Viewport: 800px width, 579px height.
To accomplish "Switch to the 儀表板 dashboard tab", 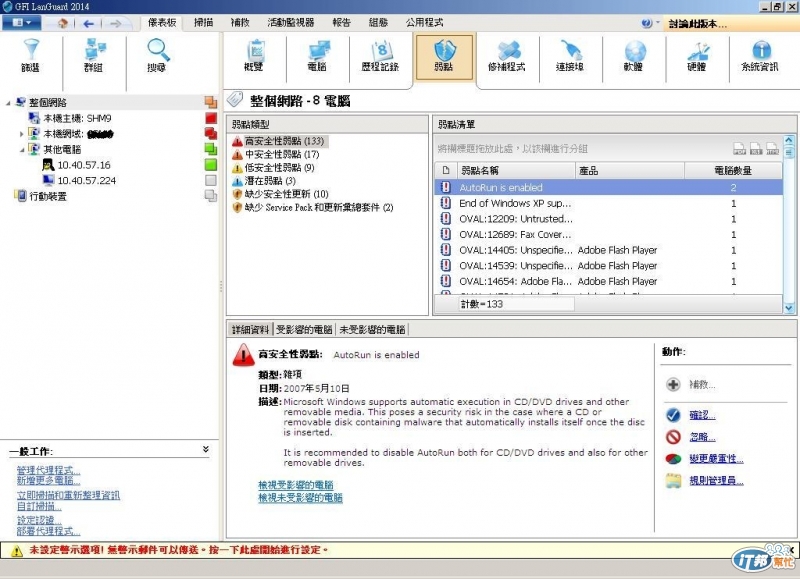I will tap(162, 22).
